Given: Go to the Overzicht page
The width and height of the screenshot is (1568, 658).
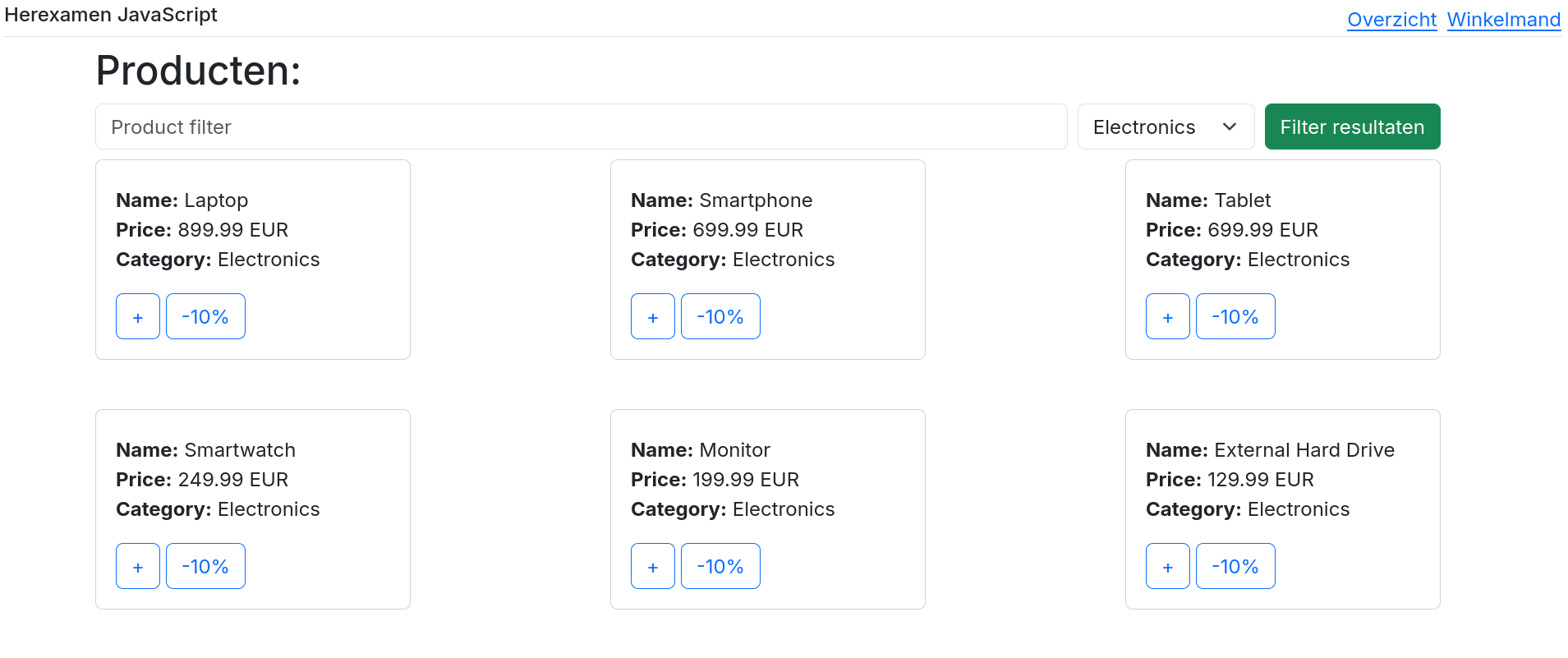Looking at the screenshot, I should click(1391, 20).
